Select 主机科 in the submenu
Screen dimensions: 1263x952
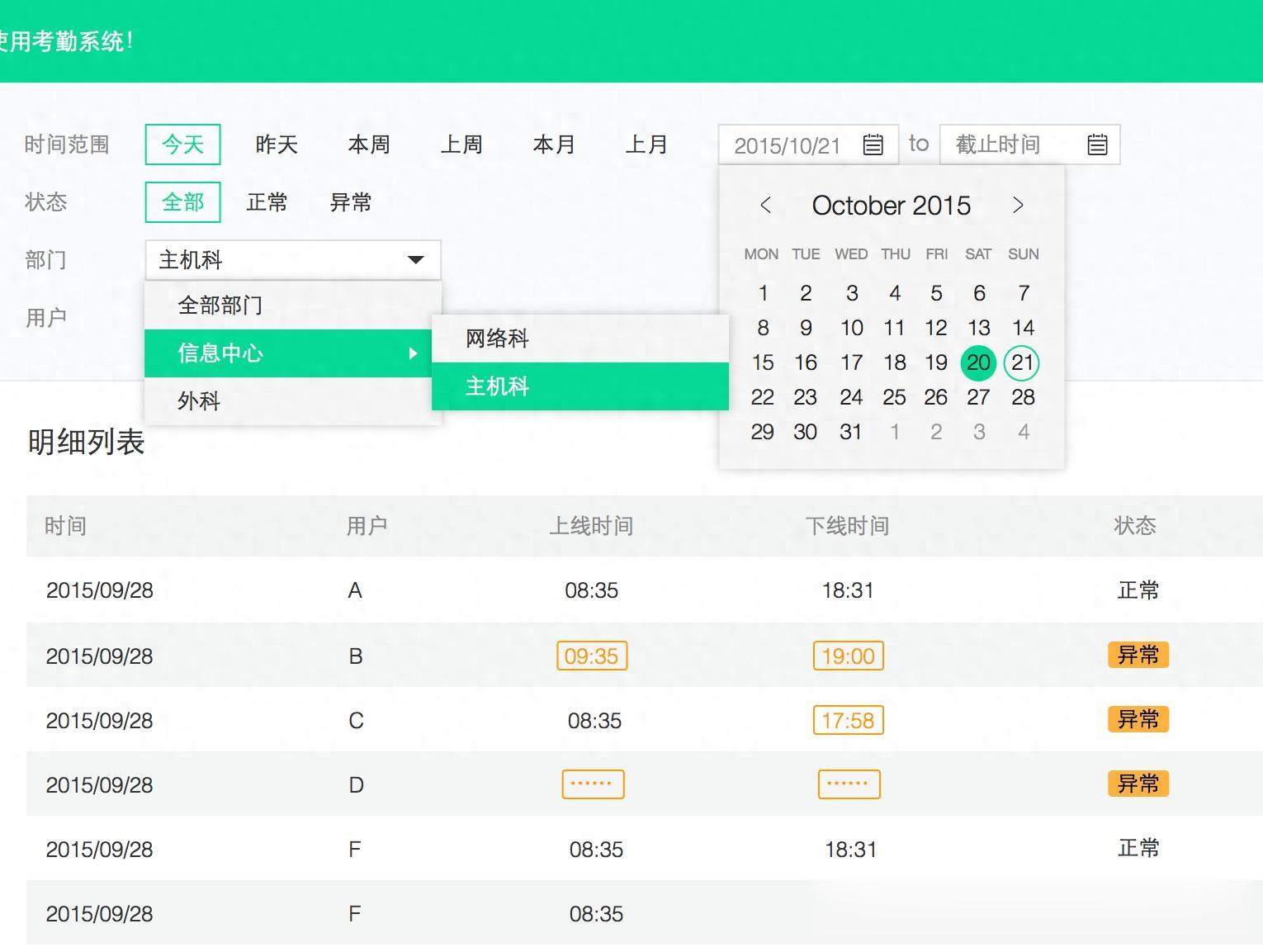tap(497, 386)
